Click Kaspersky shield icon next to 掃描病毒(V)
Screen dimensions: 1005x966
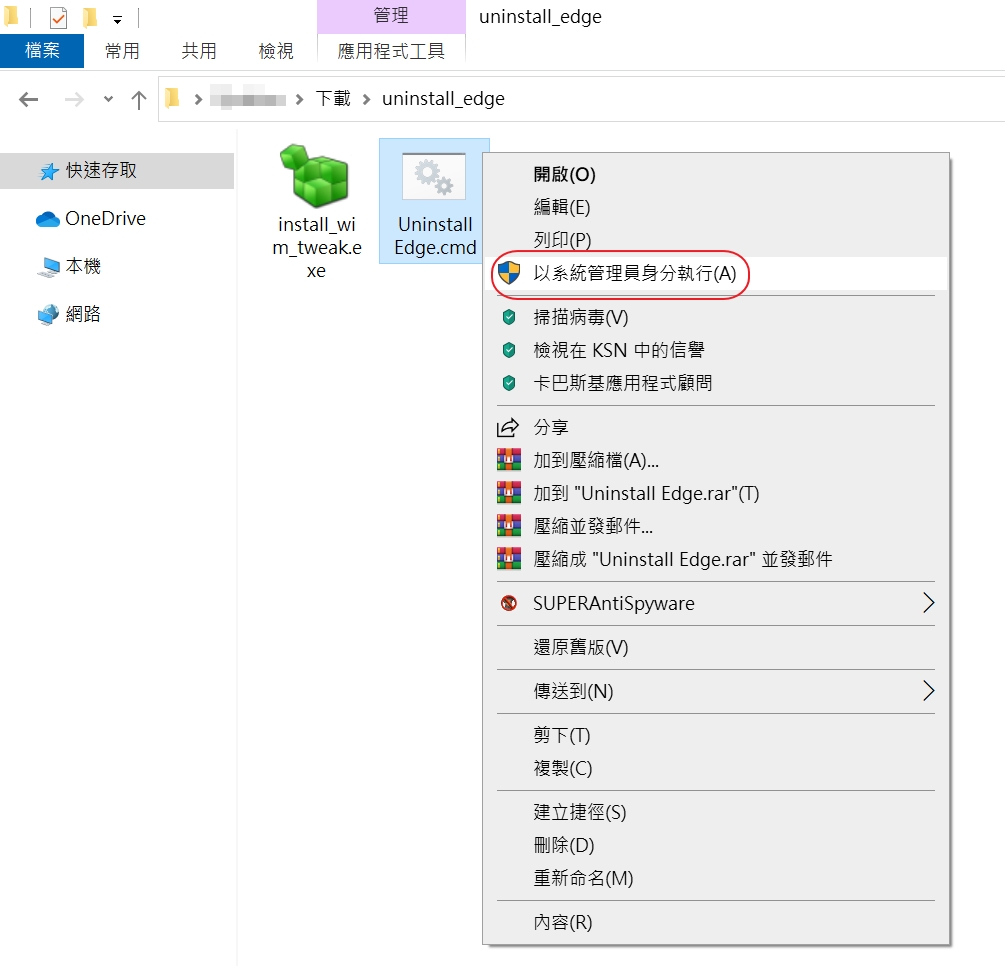(509, 317)
